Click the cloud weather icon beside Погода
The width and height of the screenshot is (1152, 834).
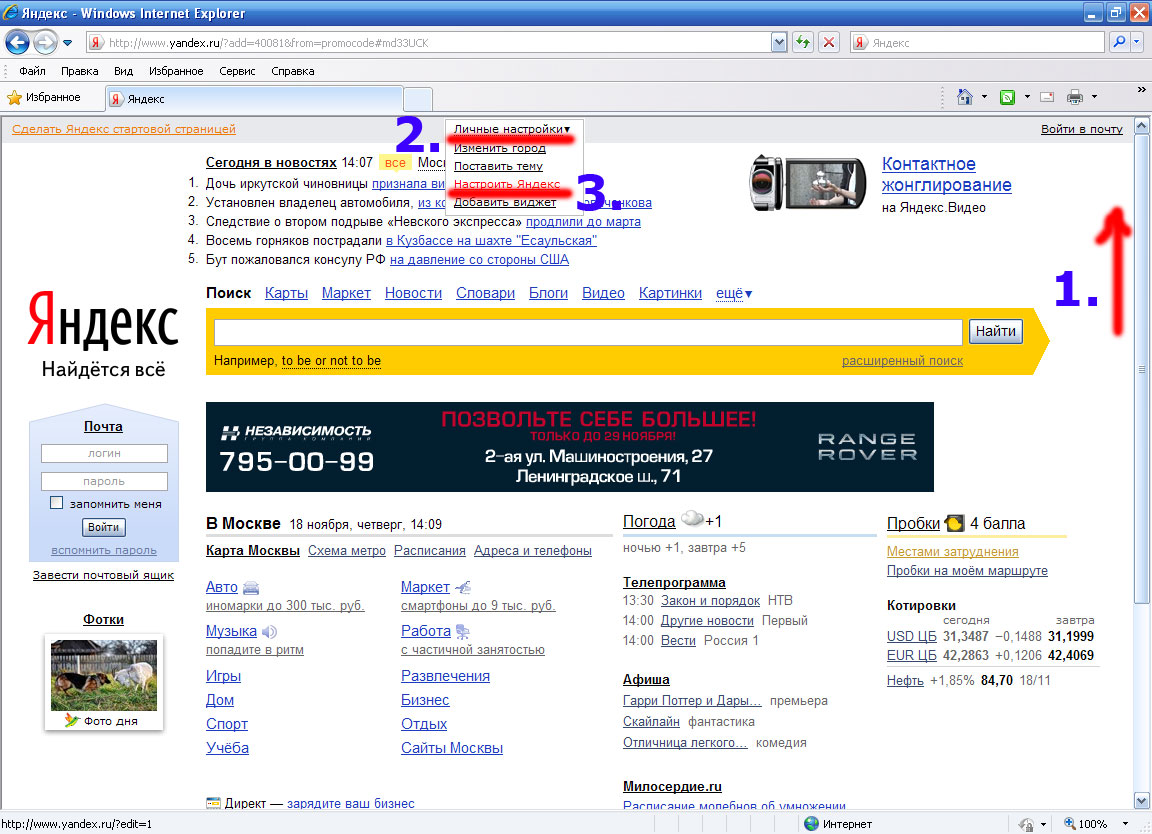coord(692,519)
